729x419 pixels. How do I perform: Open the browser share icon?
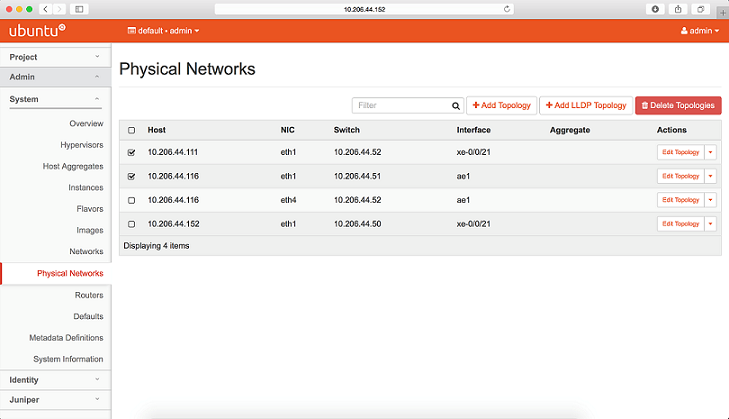coord(678,9)
